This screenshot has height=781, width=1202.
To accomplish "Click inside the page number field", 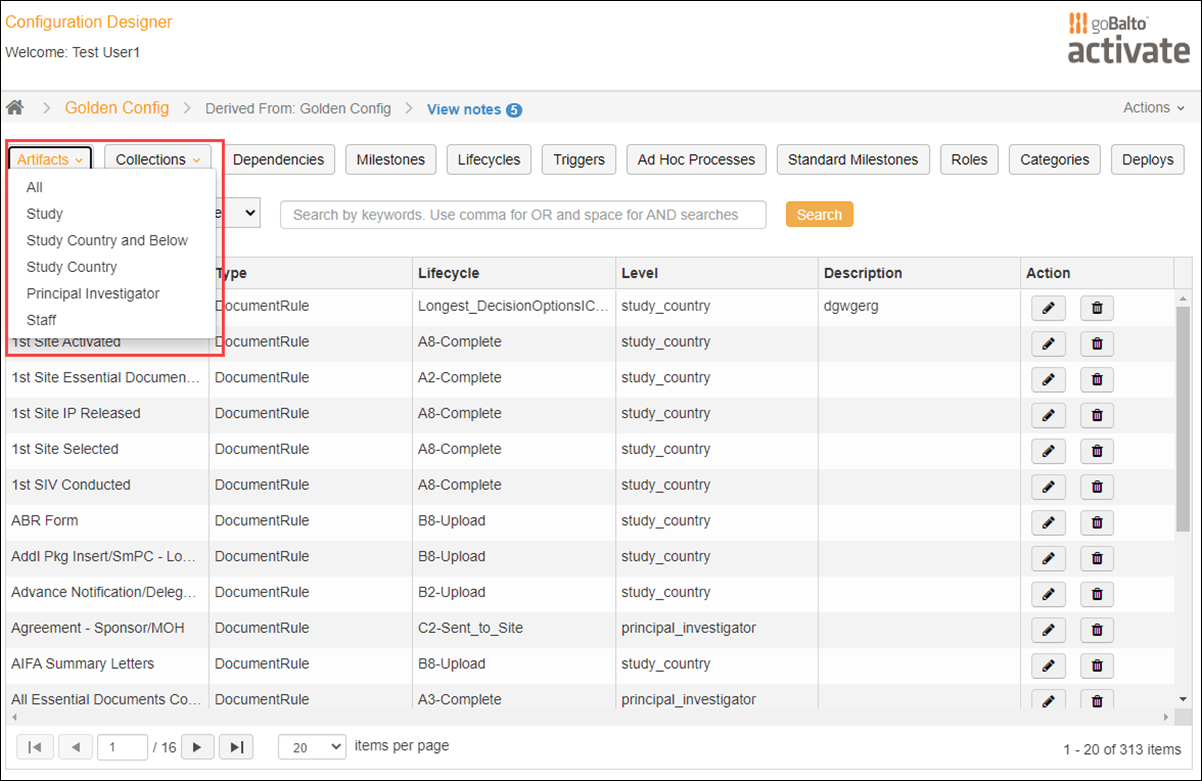I will [122, 746].
